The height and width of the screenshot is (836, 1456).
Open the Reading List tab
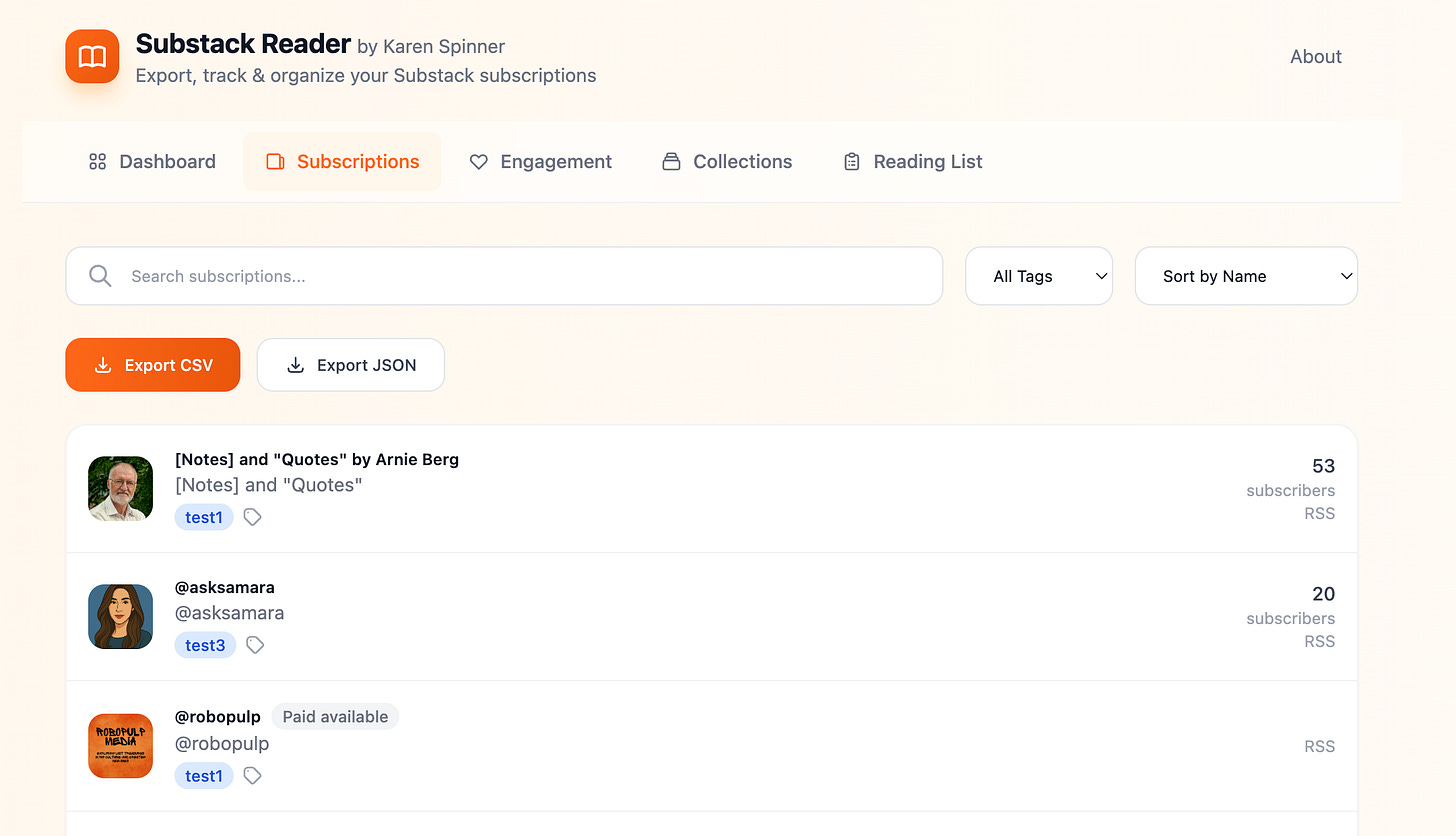coord(912,161)
